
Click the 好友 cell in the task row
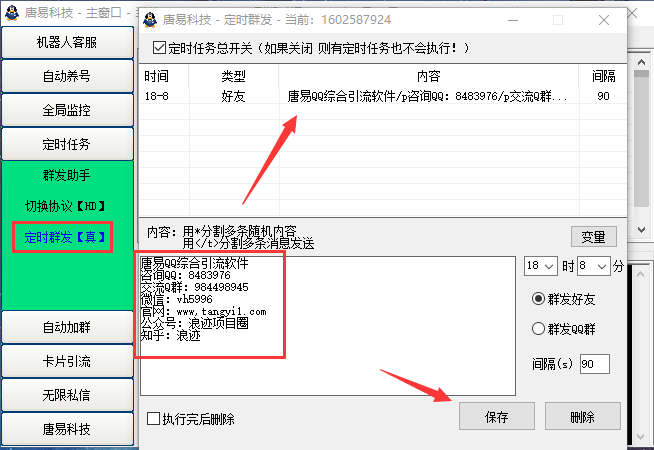click(x=233, y=96)
